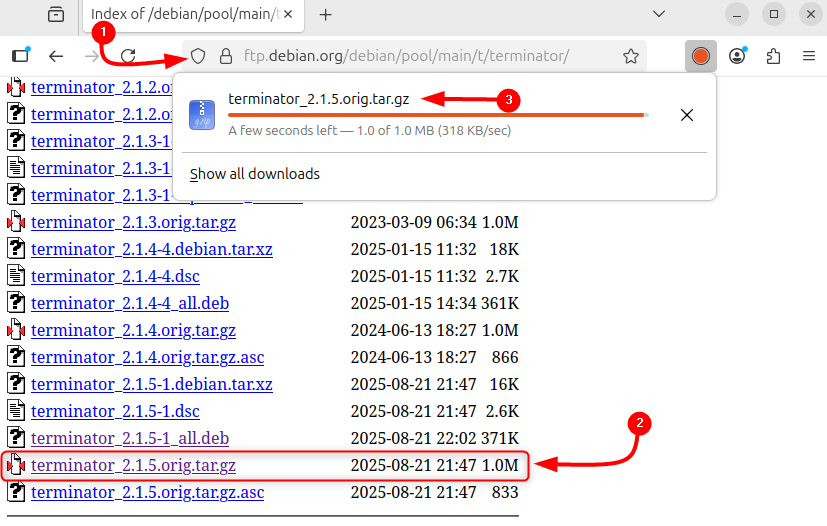This screenshot has width=827, height=526.
Task: Open the terminator_2.1.4-4_all.deb link
Action: (x=130, y=303)
